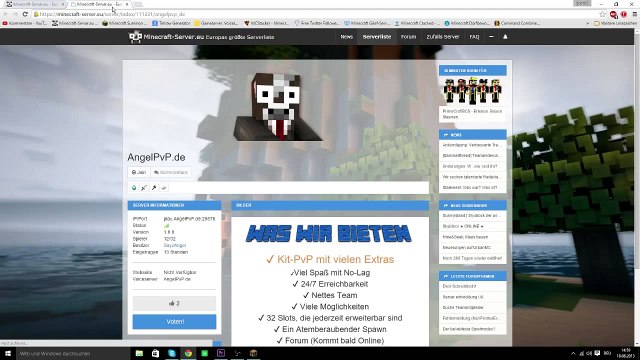Screen dimensions: 640x360
Task: Open the 'Hide&Seek' server news entry
Action: (x=465, y=237)
